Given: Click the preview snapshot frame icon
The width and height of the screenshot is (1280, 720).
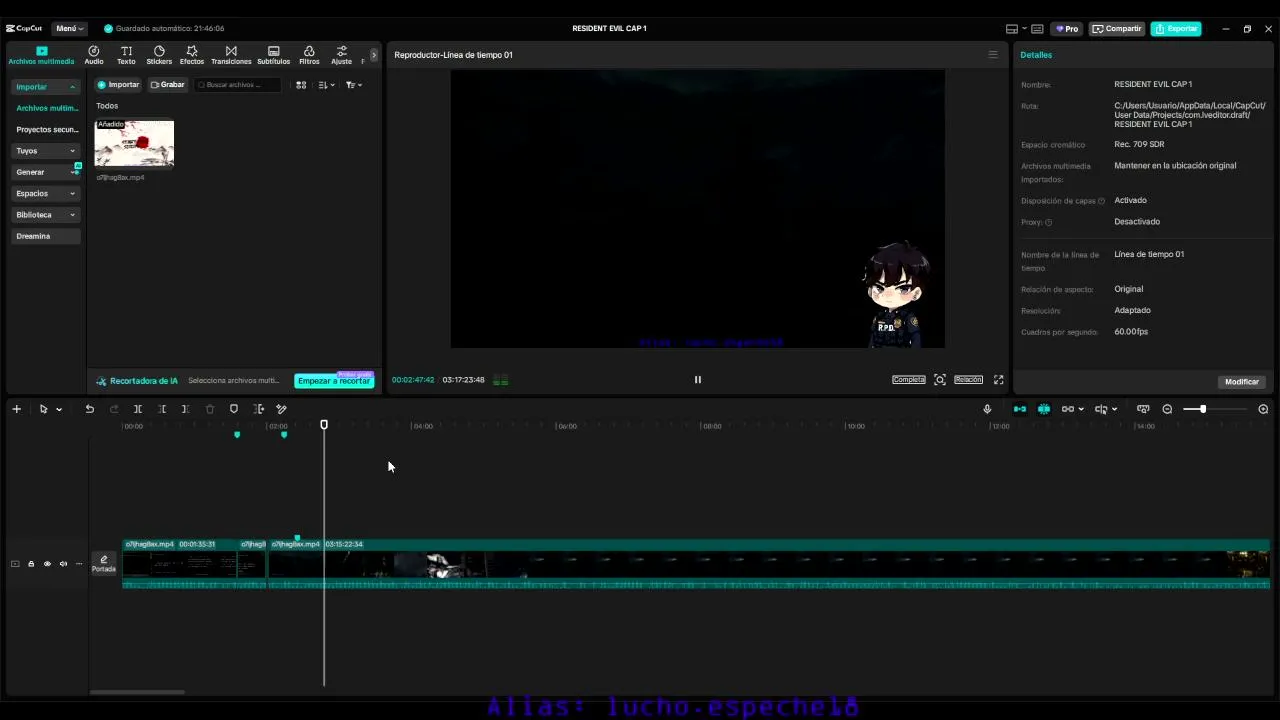Looking at the screenshot, I should click(x=940, y=380).
